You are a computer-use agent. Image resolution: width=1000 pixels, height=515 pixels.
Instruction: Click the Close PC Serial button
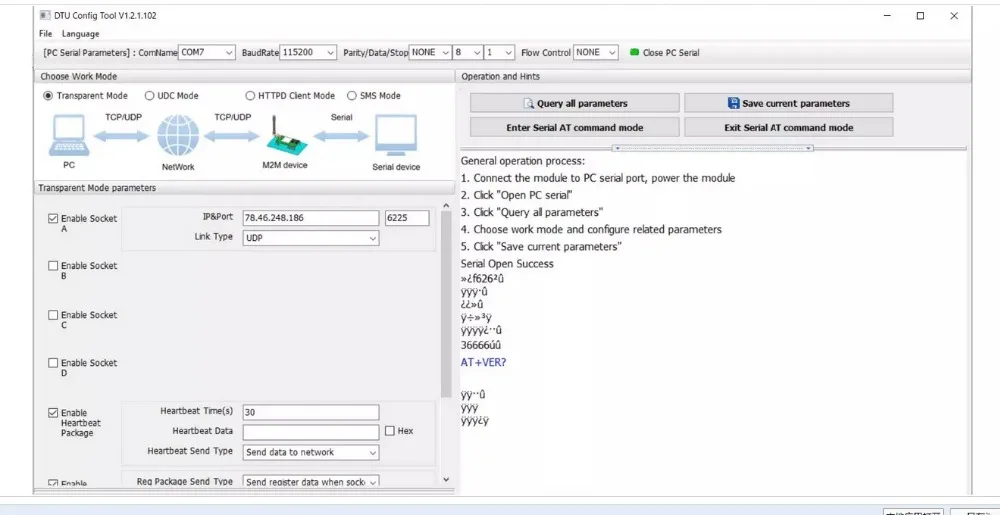[x=664, y=53]
